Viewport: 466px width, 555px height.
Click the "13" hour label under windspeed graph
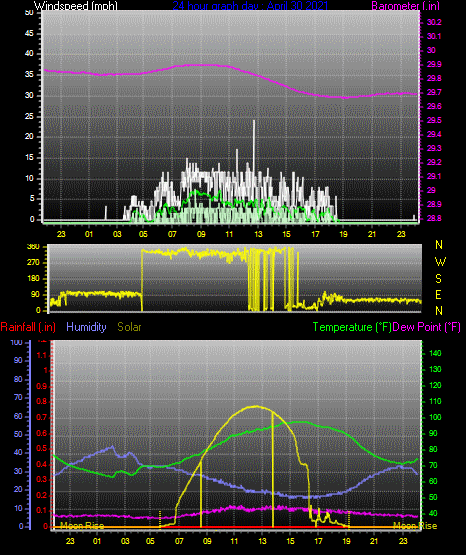pos(258,234)
